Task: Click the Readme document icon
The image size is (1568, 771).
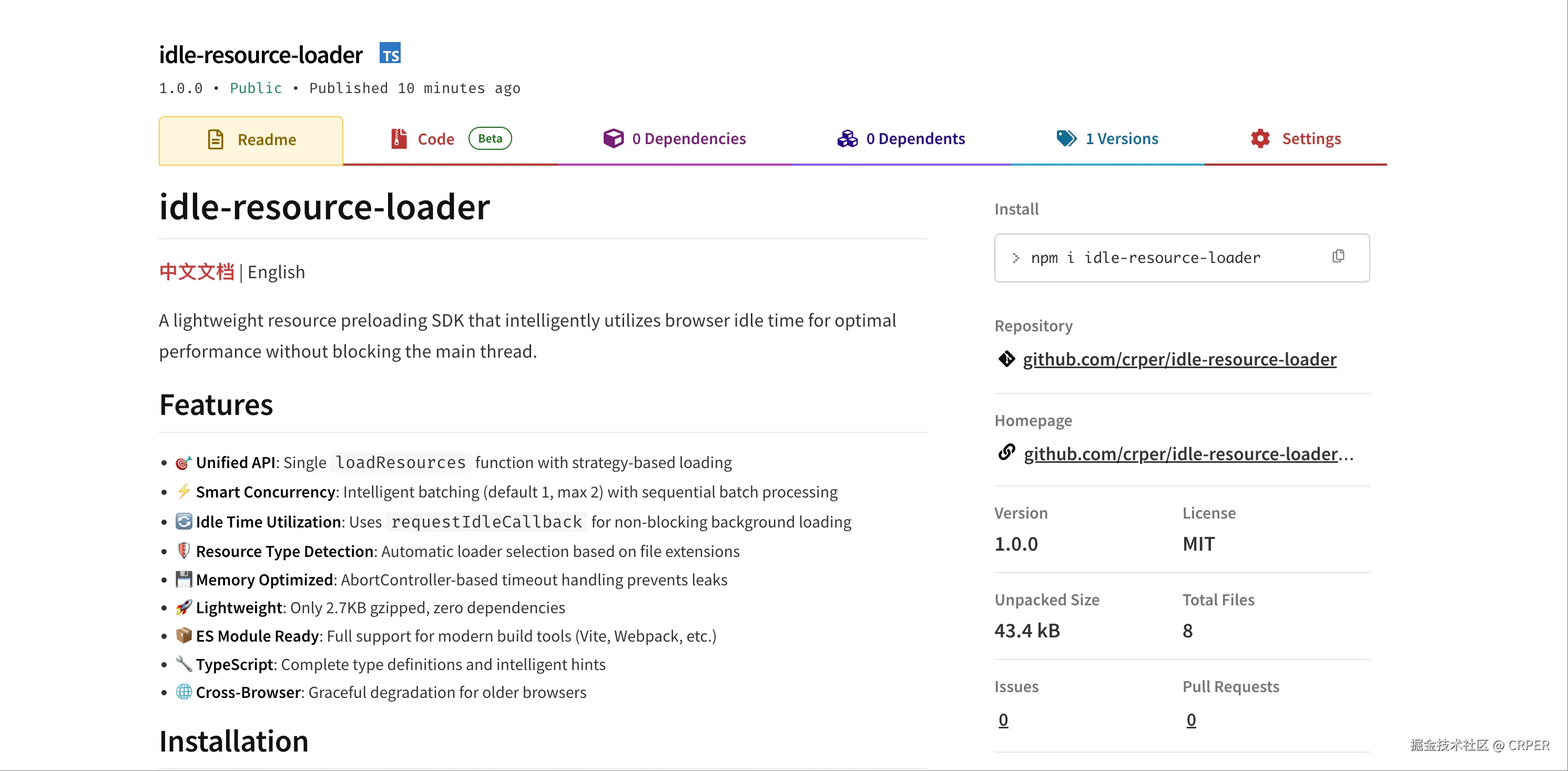Action: point(216,139)
